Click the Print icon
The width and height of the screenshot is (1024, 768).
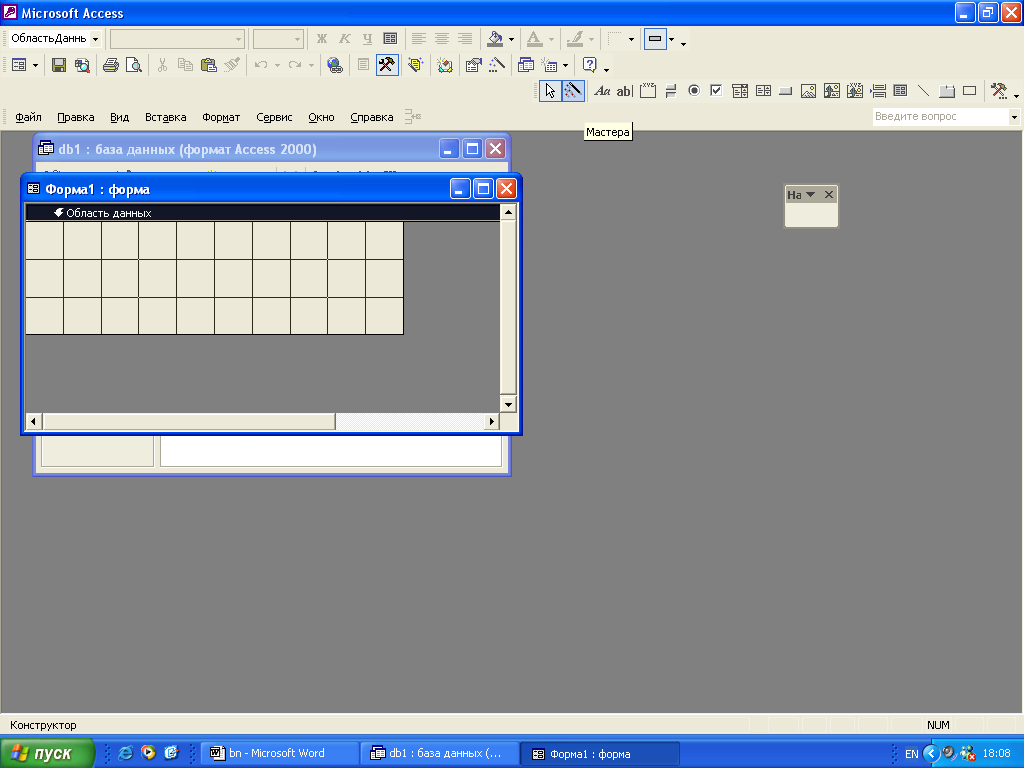[111, 65]
